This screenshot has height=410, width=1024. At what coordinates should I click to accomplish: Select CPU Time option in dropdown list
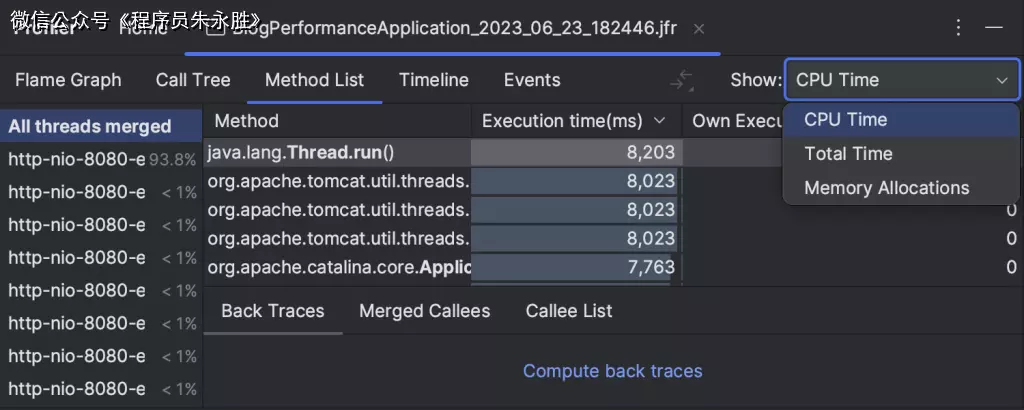pyautogui.click(x=845, y=120)
